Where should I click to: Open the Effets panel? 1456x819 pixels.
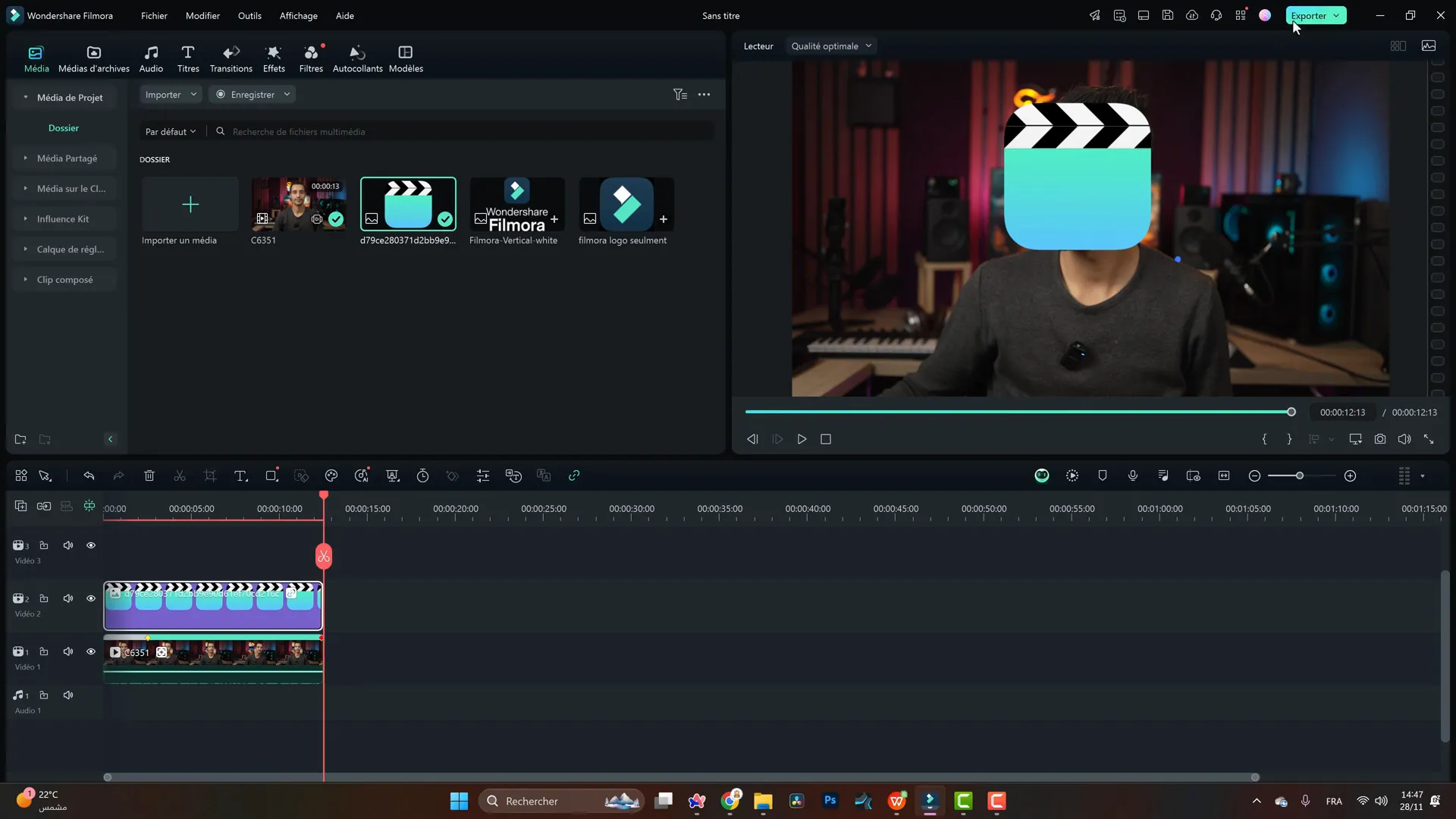[274, 58]
